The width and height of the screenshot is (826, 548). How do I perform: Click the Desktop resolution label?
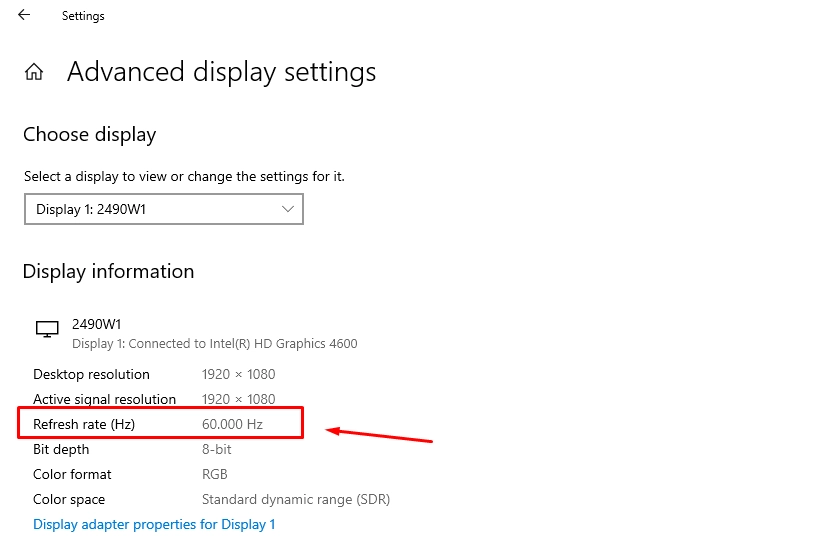click(x=91, y=374)
